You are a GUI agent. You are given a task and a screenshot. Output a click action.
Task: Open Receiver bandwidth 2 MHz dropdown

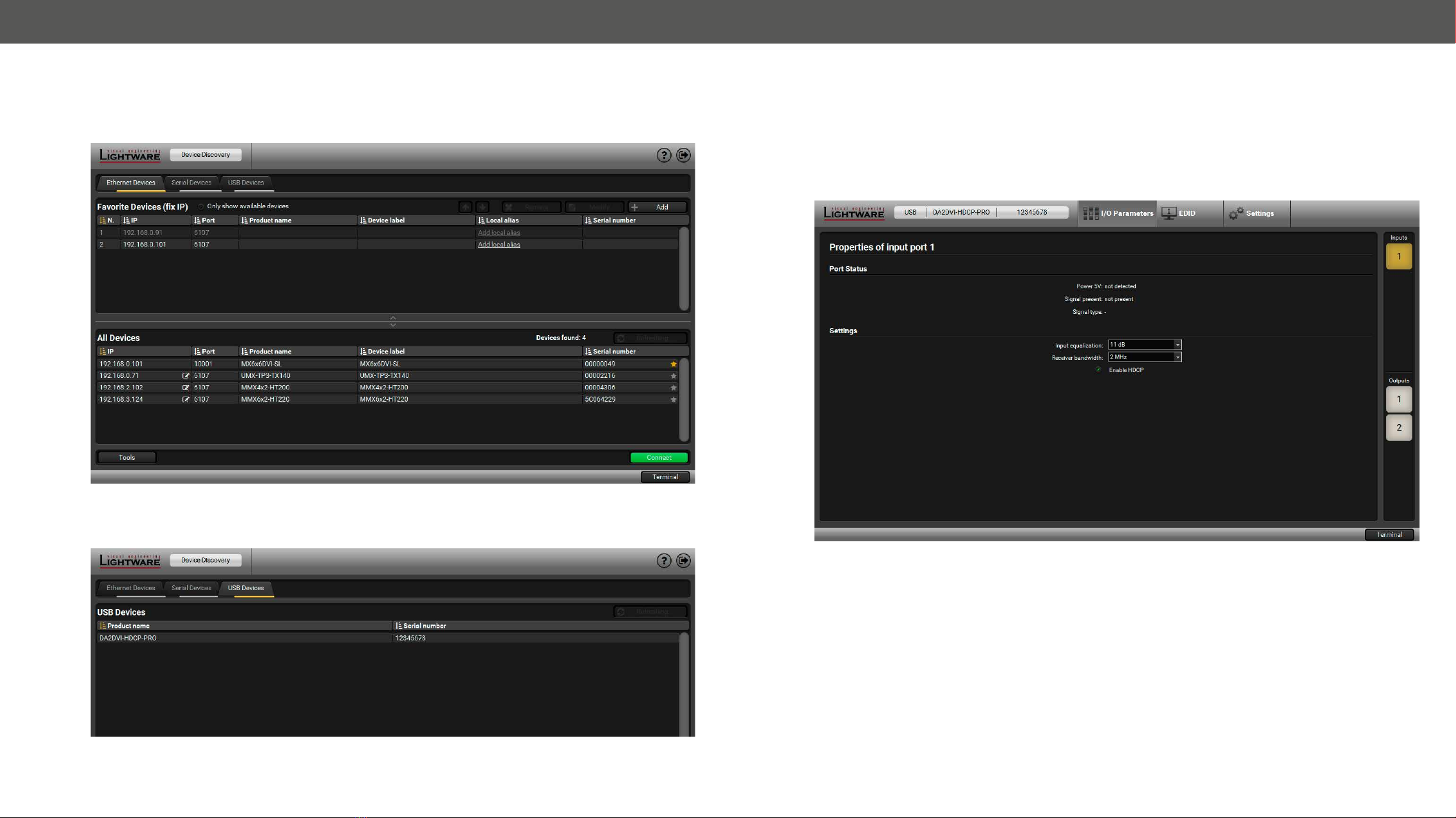click(1145, 357)
